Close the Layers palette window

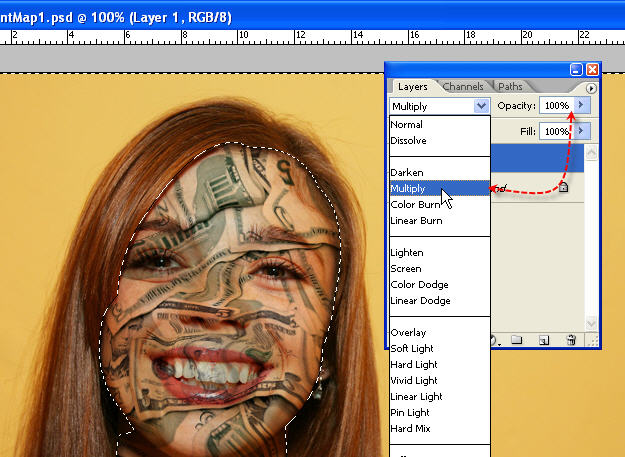593,70
